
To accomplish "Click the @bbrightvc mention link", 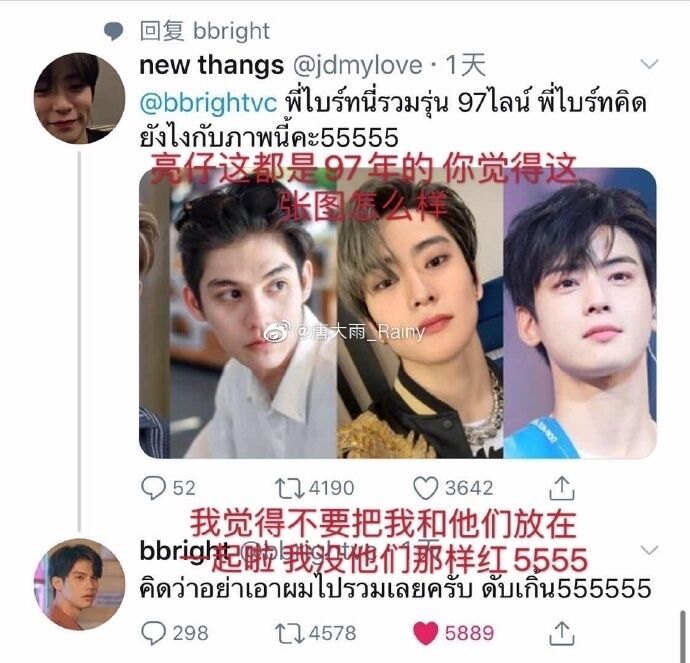I will pyautogui.click(x=208, y=103).
